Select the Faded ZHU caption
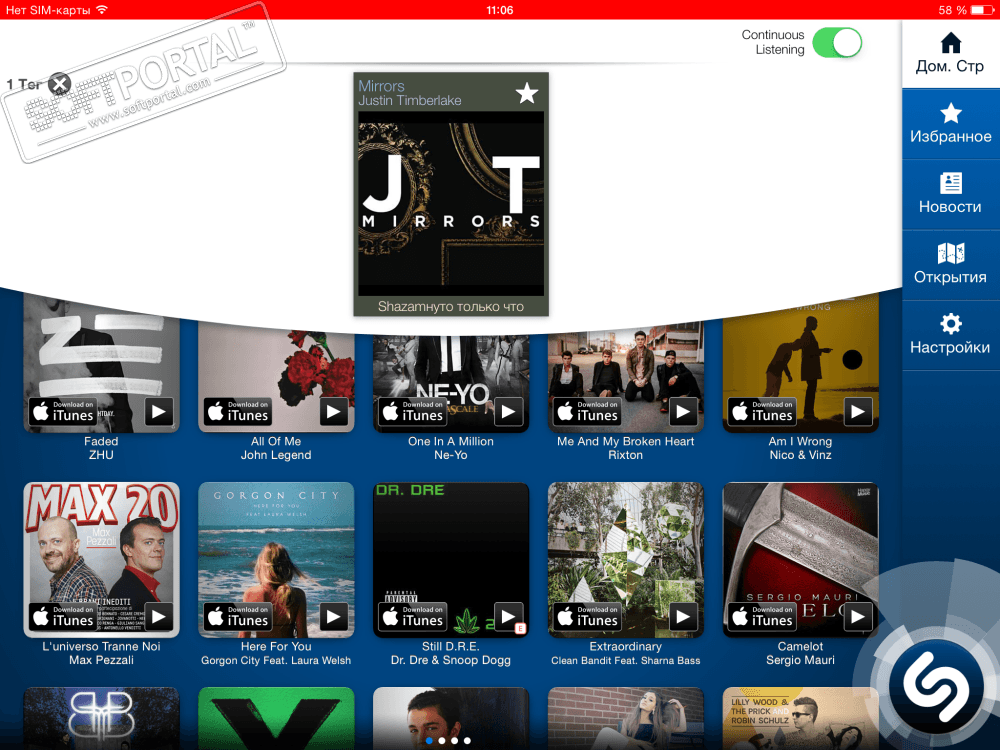The image size is (1000, 750). 101,448
